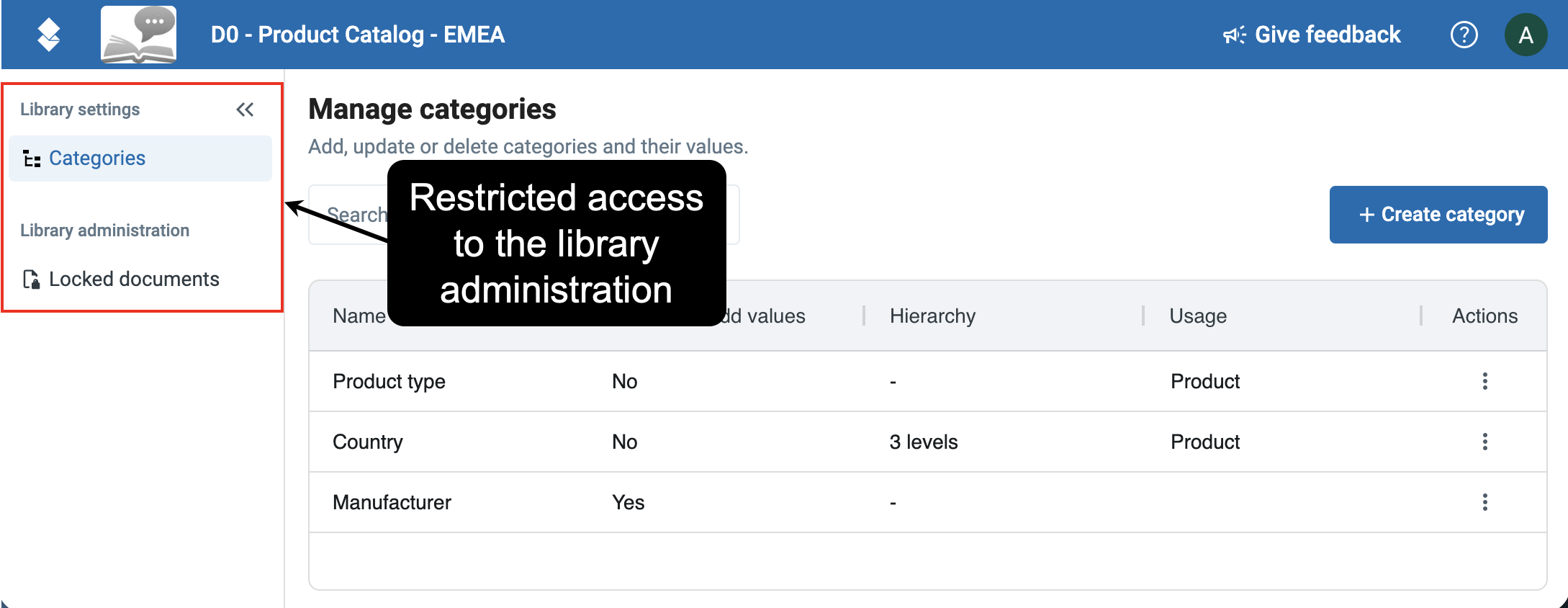Viewport: 1568px width, 608px height.
Task: Click the Usage column header
Action: click(1198, 316)
